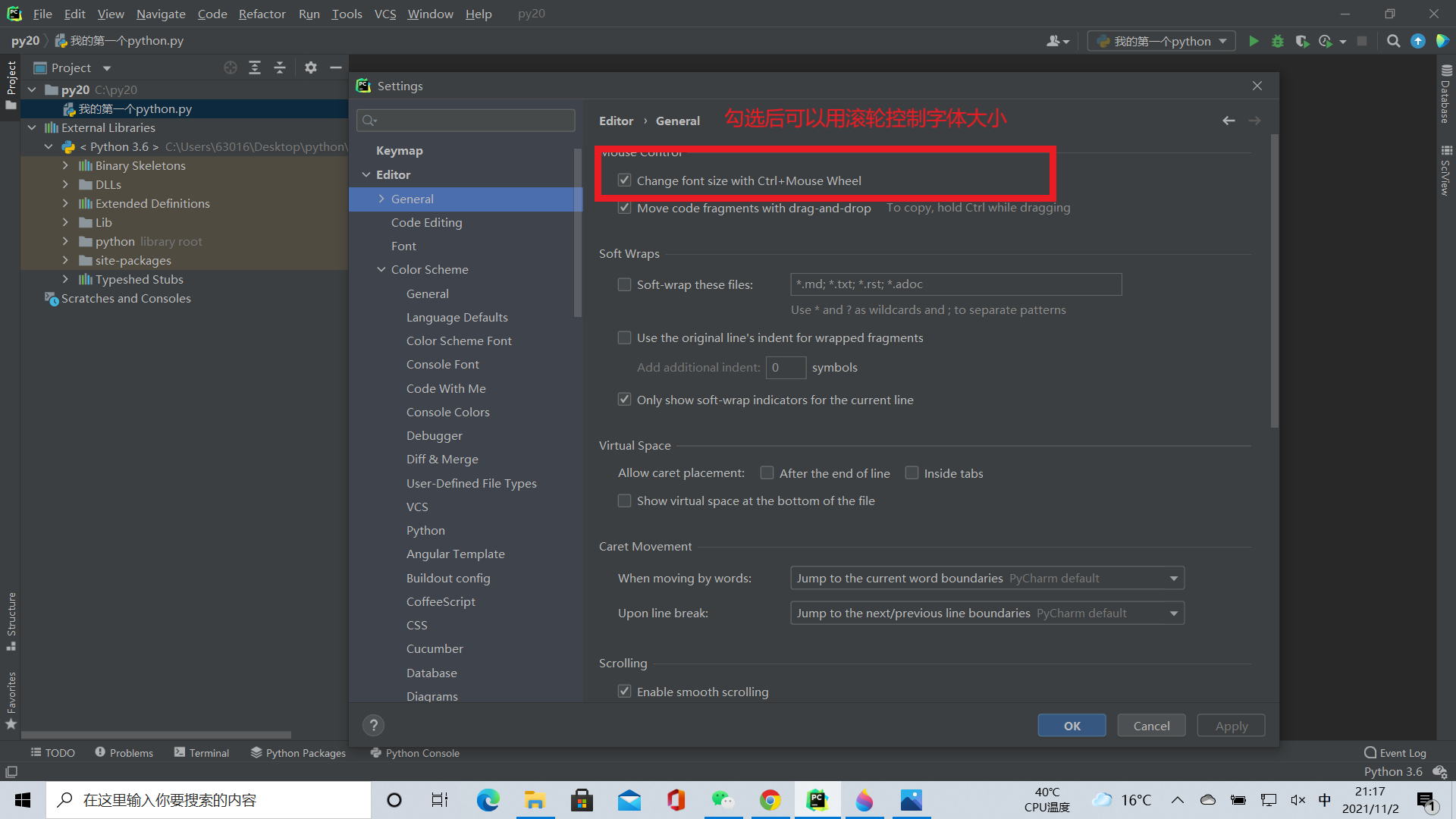Screen dimensions: 1456x819
Task: Click the Collapse All icon in Project panel
Action: click(279, 67)
